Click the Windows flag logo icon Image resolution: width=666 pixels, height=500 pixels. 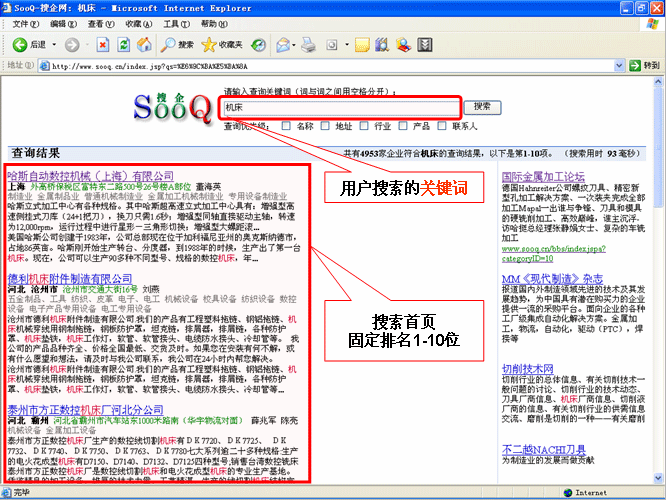point(652,23)
